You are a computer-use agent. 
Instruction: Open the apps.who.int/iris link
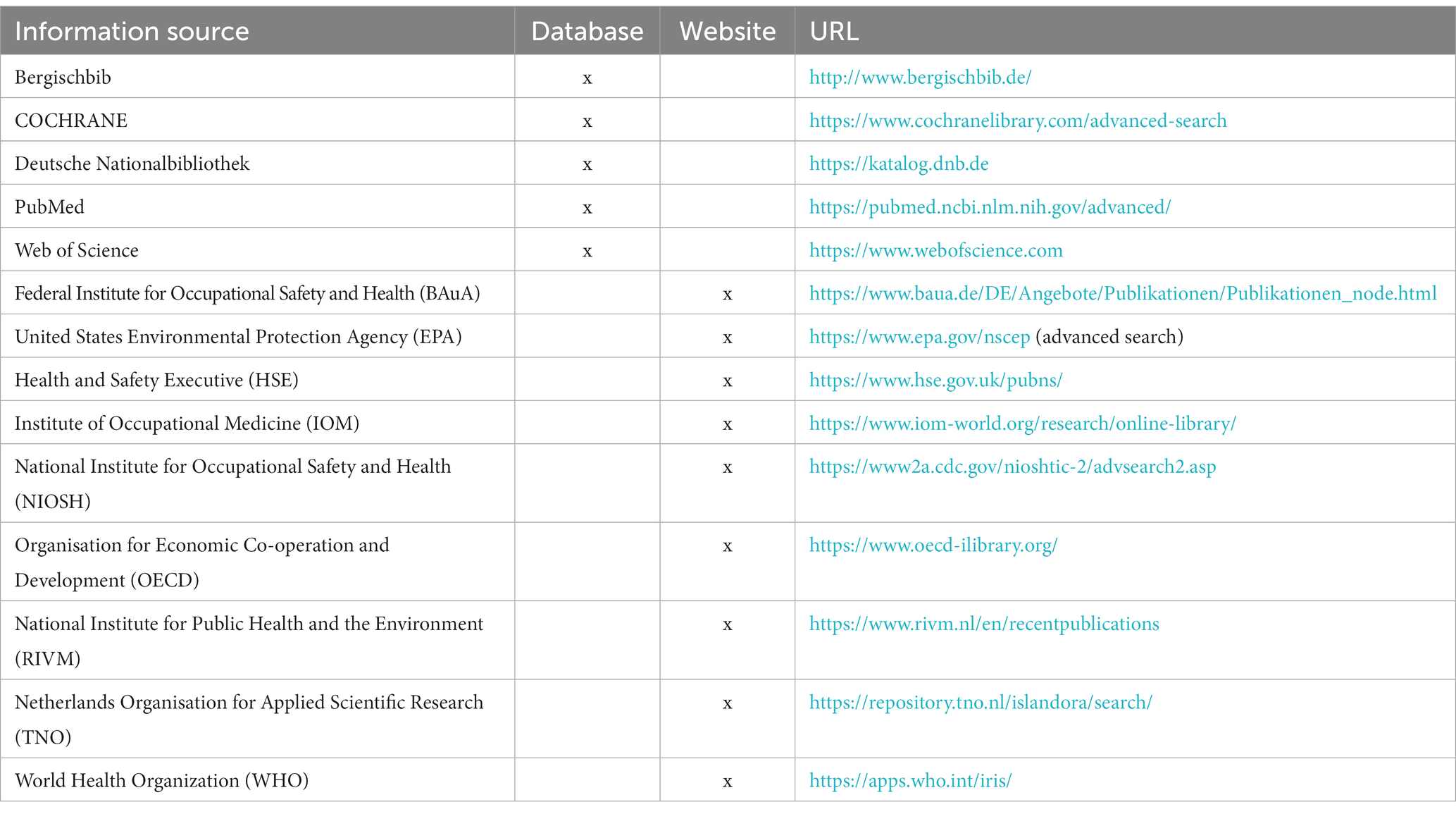910,781
